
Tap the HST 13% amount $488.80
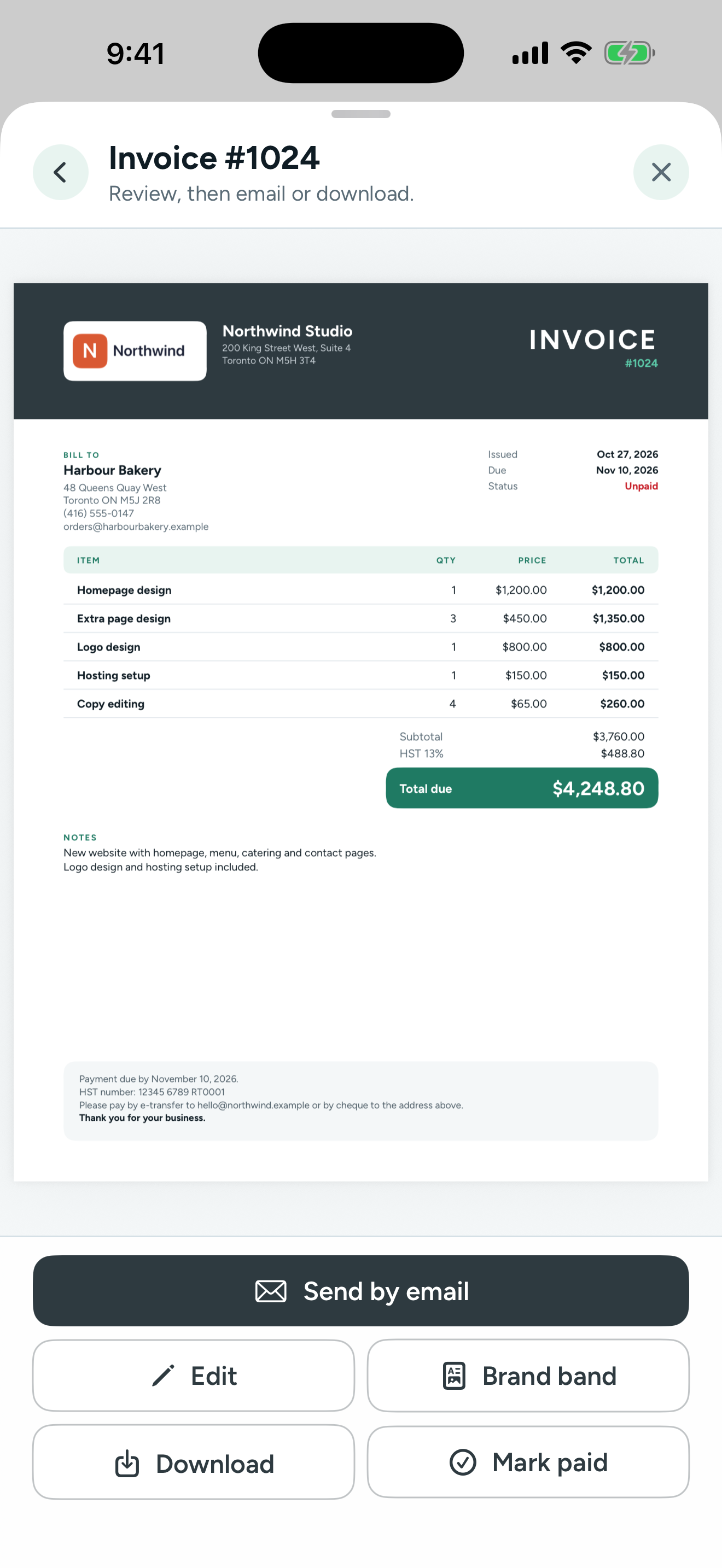coord(622,753)
